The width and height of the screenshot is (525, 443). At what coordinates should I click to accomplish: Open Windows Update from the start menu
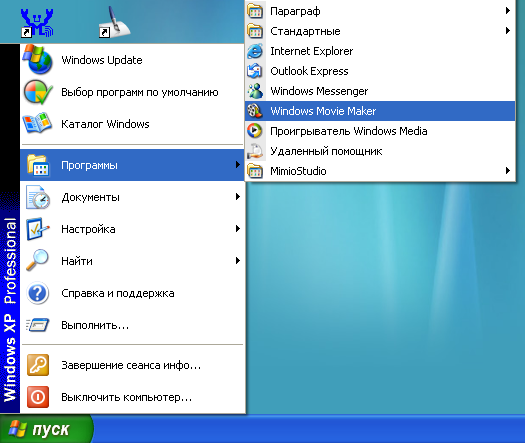(132, 60)
